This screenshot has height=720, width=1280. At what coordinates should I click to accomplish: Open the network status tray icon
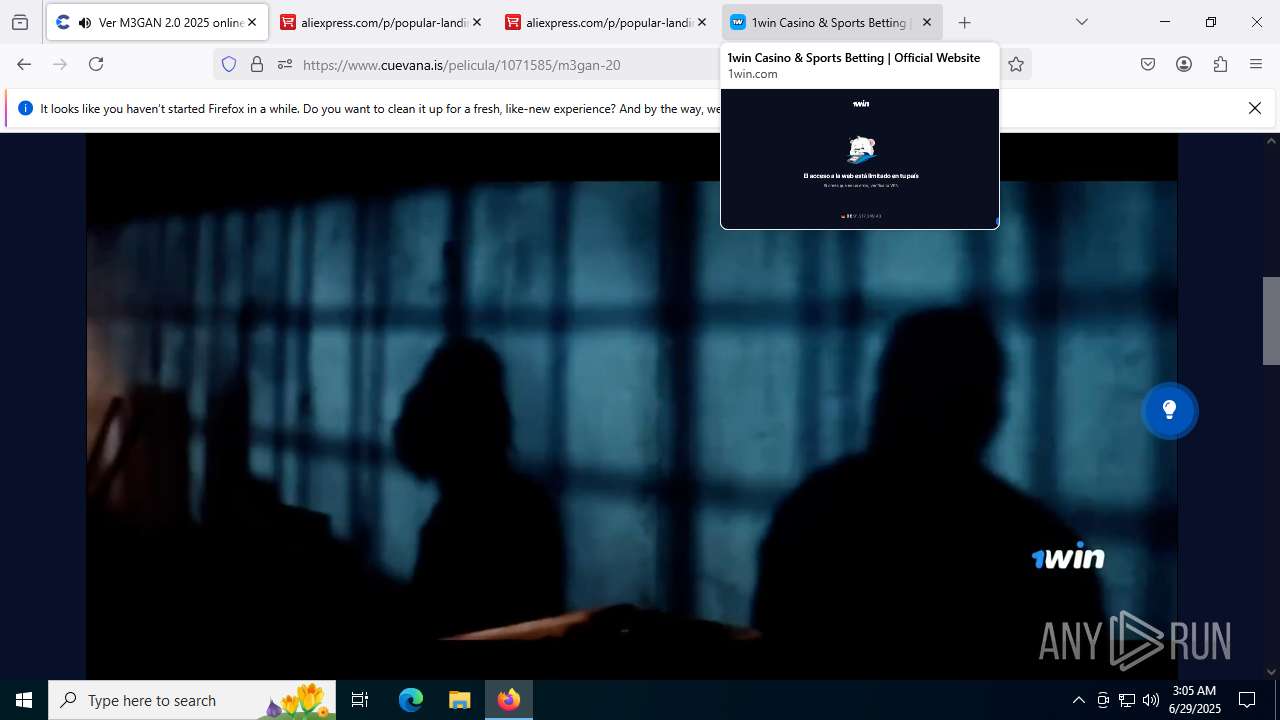(x=1127, y=700)
